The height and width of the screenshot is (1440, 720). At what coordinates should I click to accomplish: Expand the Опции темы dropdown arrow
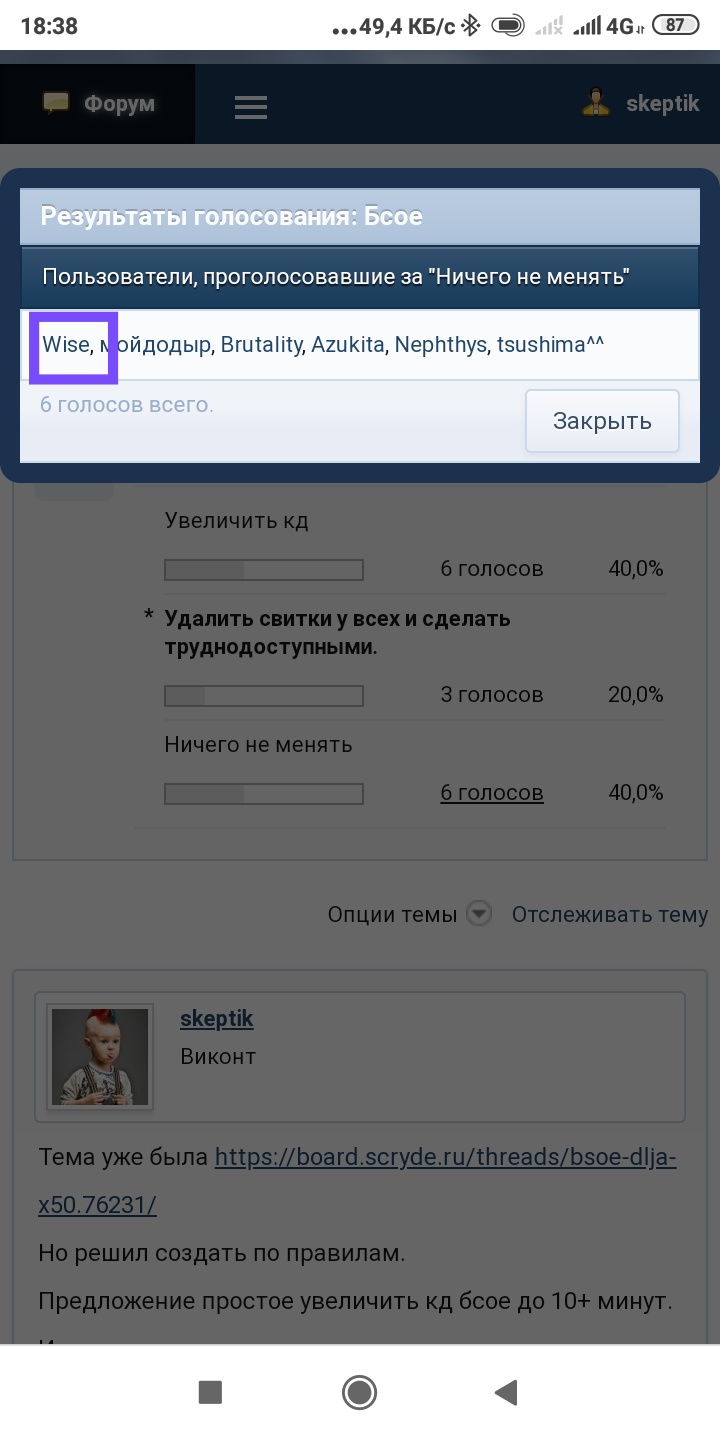click(x=480, y=914)
